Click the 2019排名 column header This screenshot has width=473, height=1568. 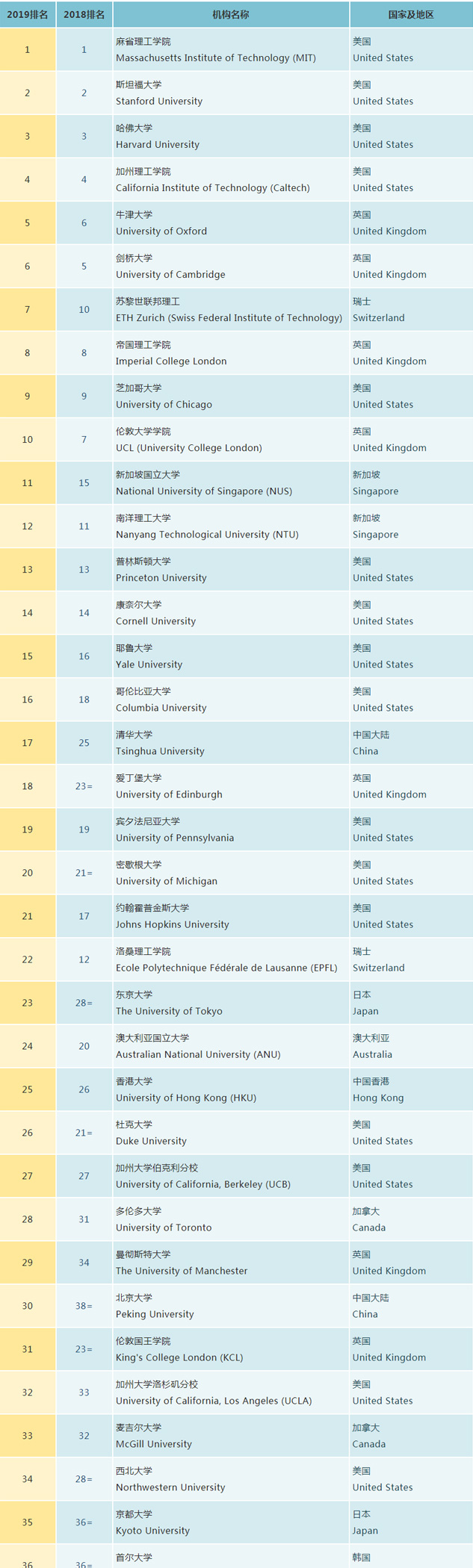click(x=28, y=15)
